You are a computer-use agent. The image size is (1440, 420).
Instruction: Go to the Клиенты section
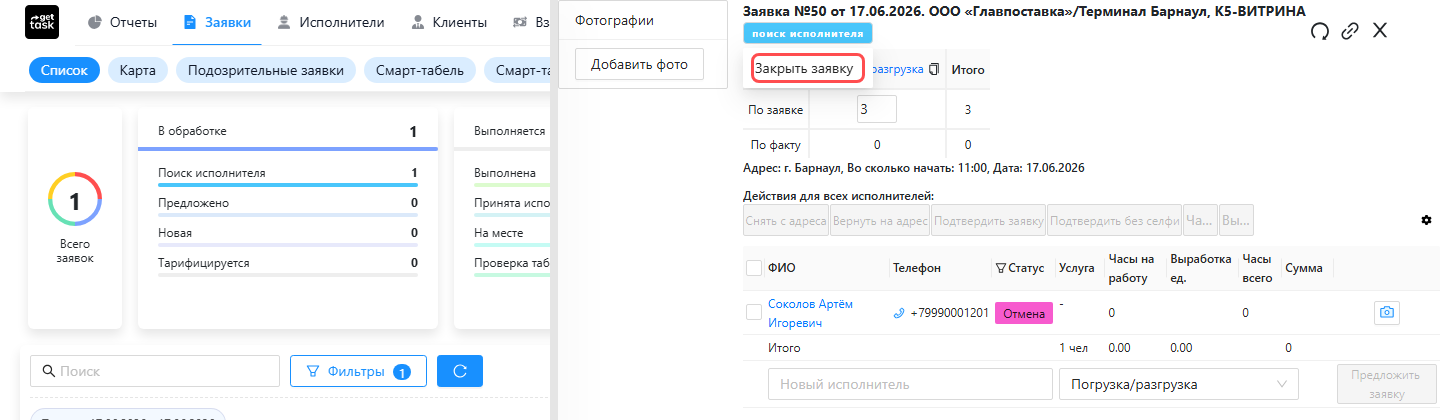point(449,22)
